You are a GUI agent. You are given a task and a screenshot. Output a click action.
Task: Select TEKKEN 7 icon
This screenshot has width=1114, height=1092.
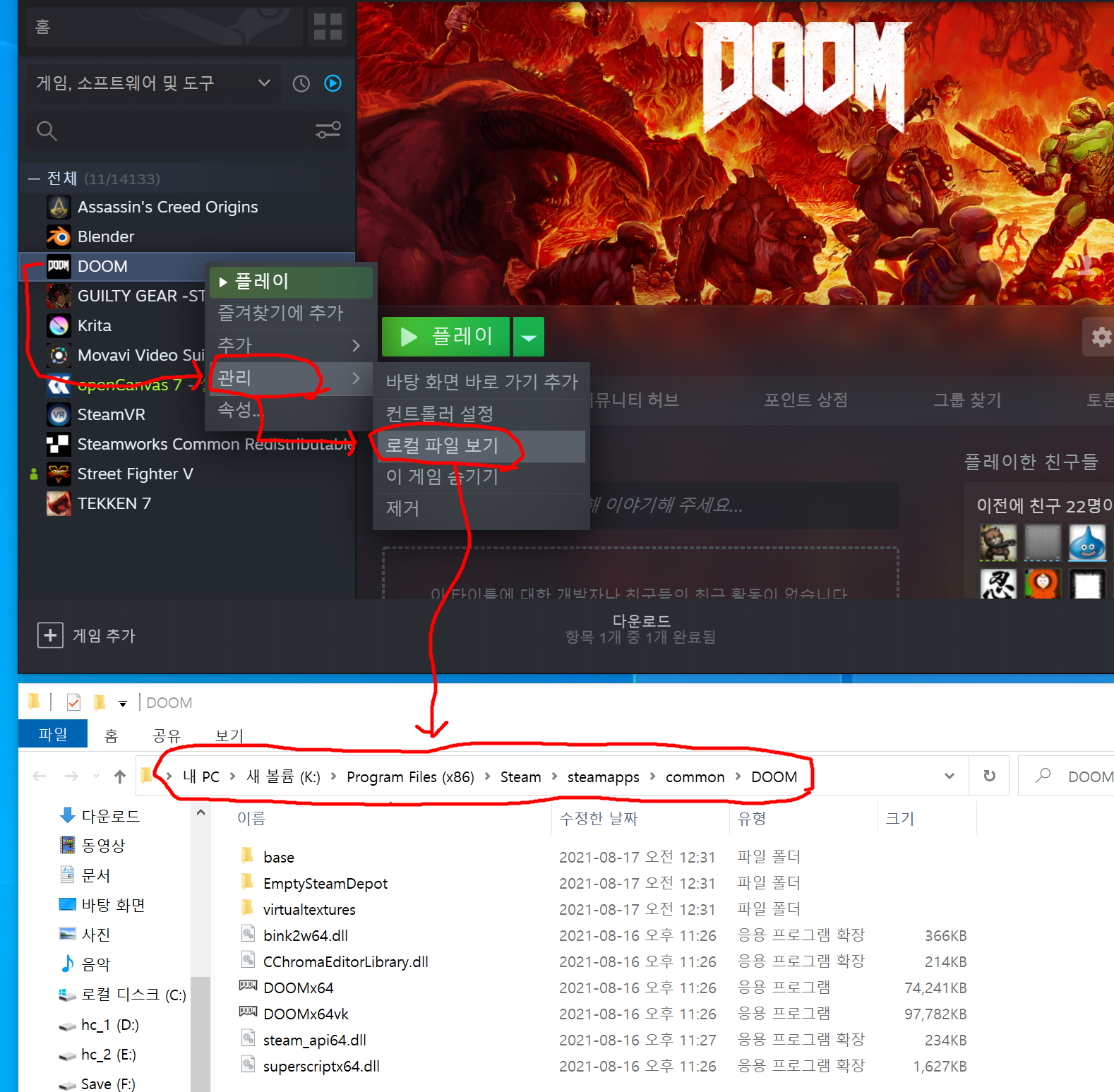coord(59,503)
